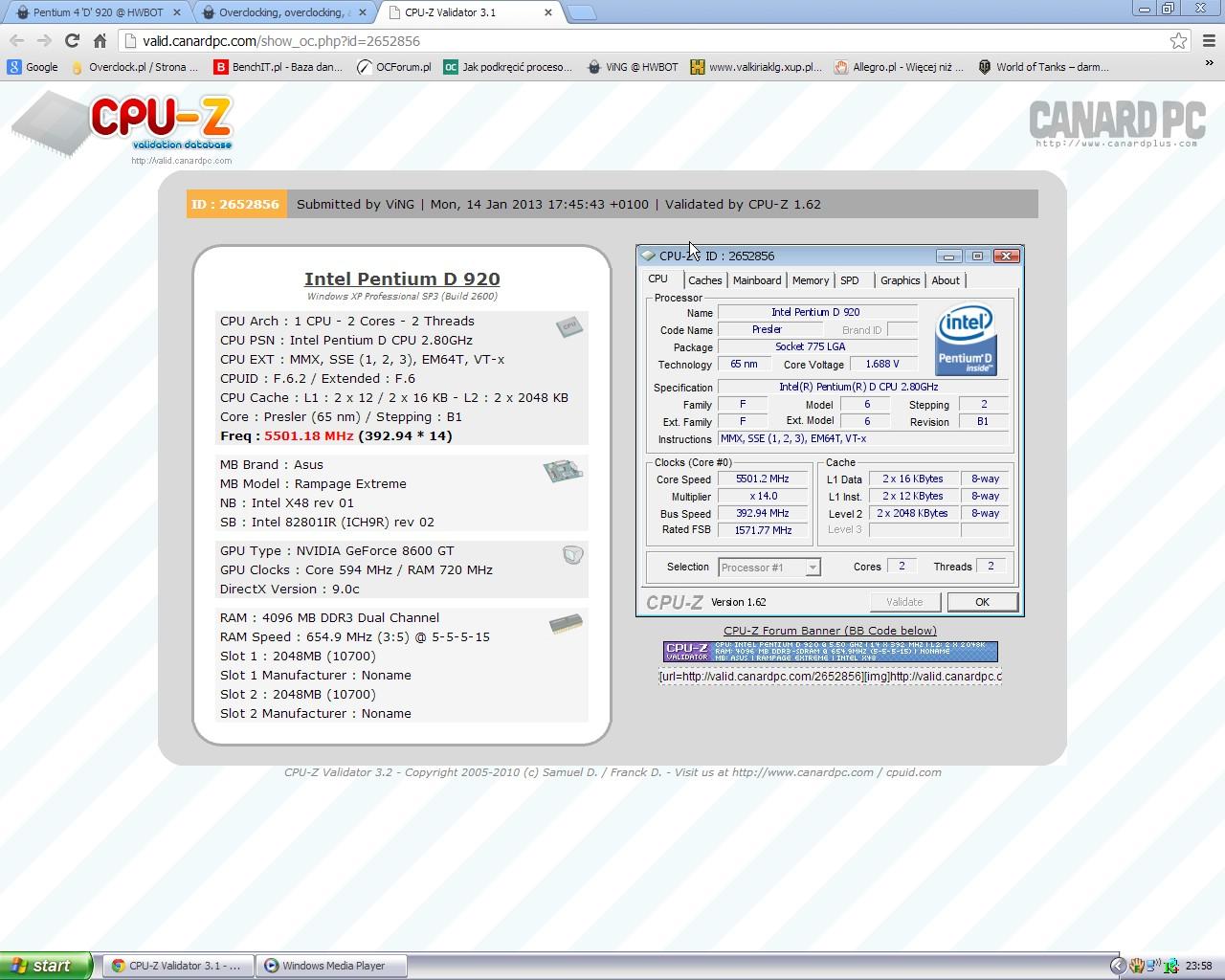Click the Rated FSB 1571.77 MHz field
Image resolution: width=1225 pixels, height=980 pixels.
(763, 530)
